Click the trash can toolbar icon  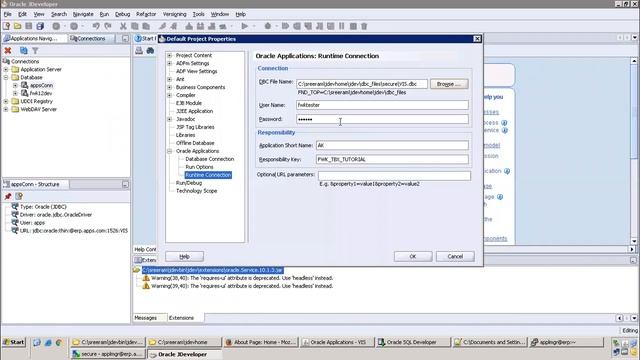click(364, 26)
